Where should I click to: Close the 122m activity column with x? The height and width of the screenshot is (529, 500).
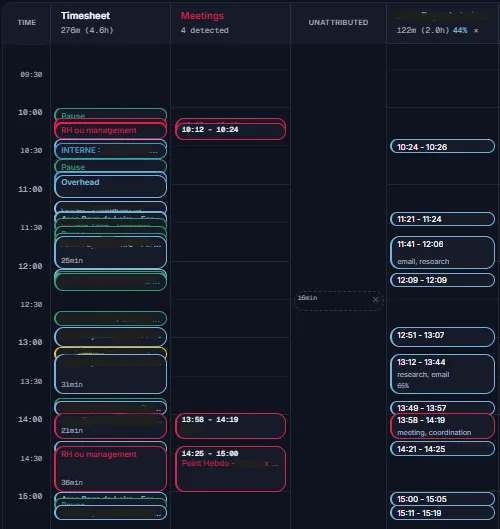(x=476, y=31)
